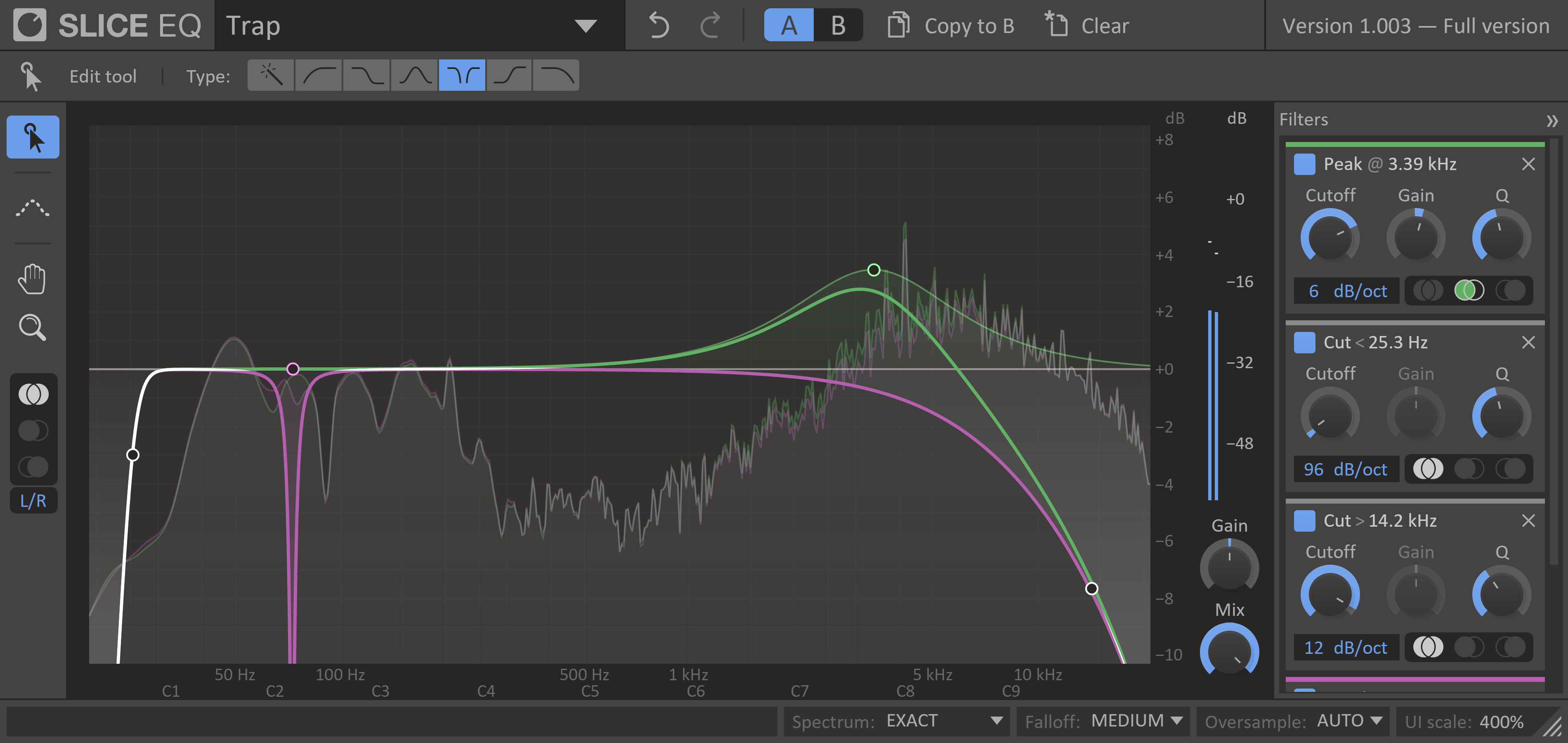Click the Mix knob
Image resolution: width=1568 pixels, height=743 pixels.
click(x=1229, y=652)
